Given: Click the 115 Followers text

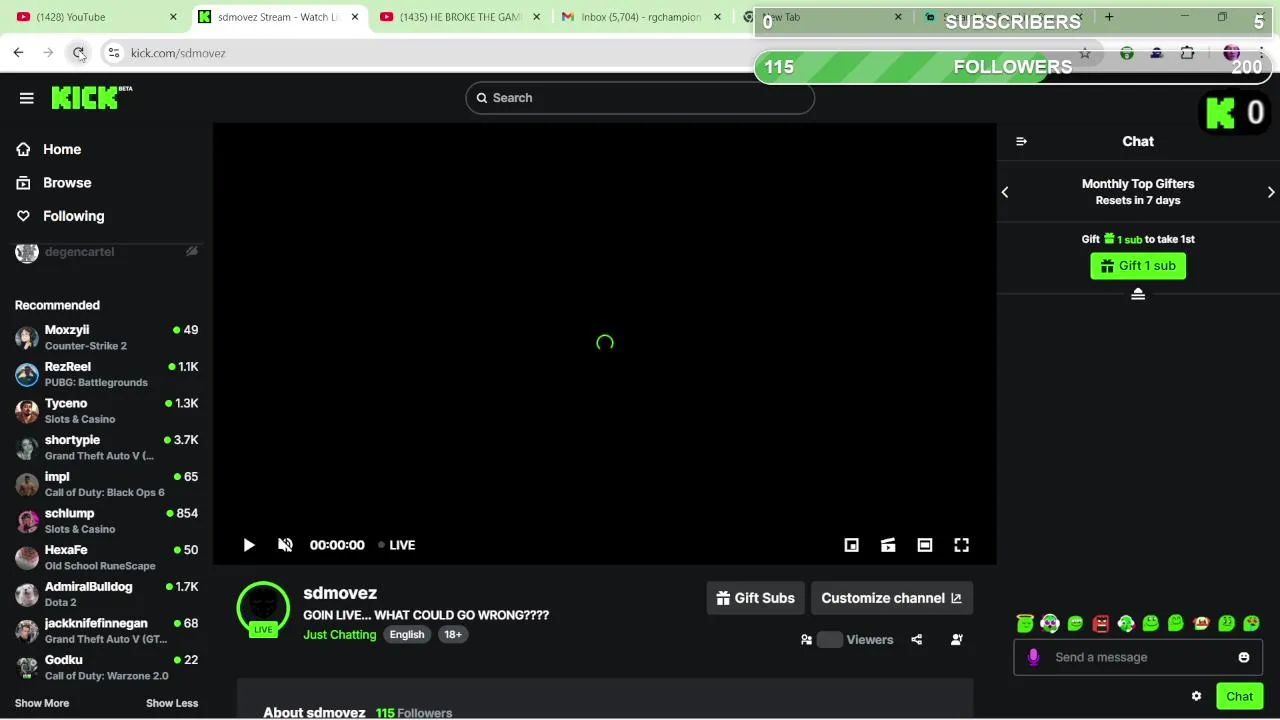Looking at the screenshot, I should coord(414,713).
